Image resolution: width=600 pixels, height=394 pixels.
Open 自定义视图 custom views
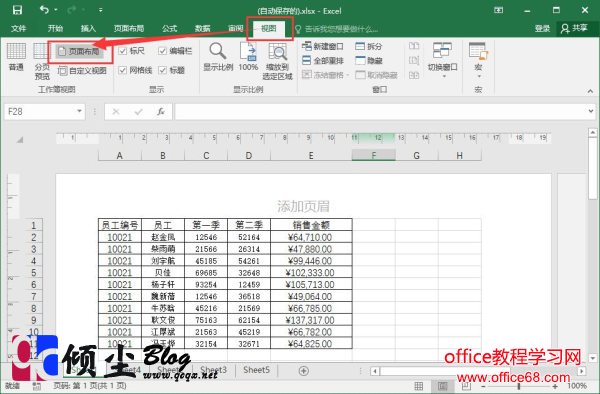[82, 71]
